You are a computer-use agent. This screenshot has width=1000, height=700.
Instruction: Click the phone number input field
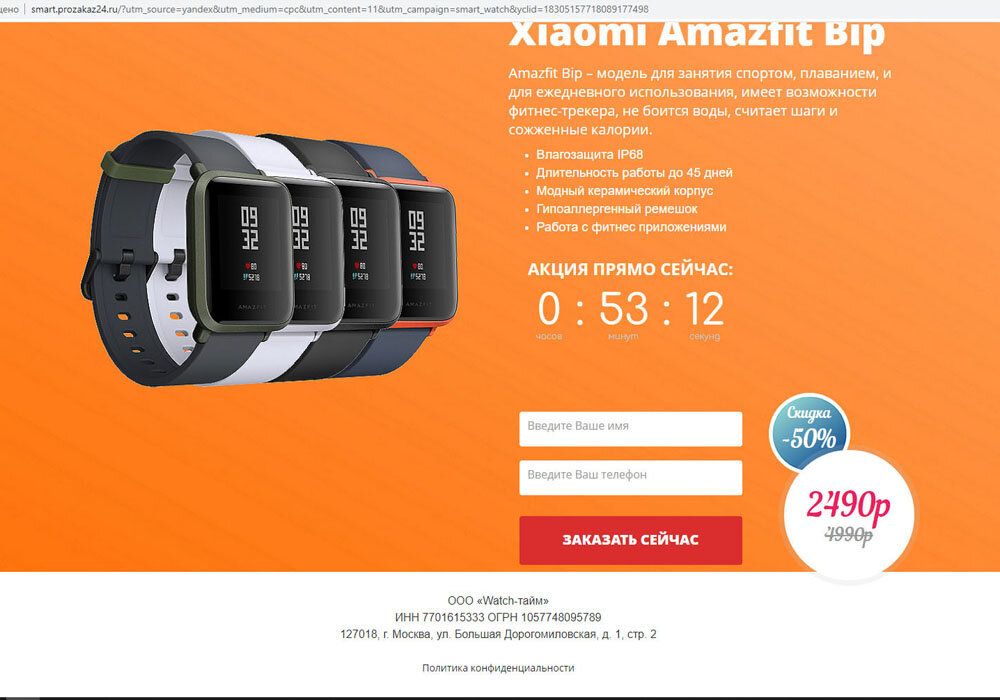[x=631, y=478]
